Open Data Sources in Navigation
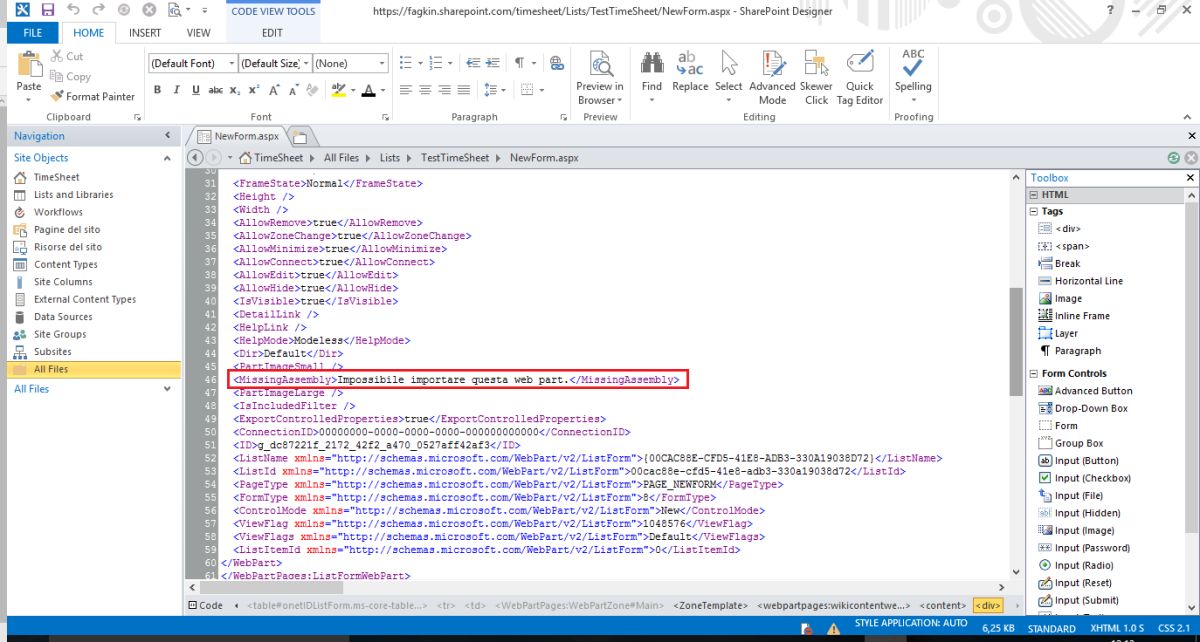This screenshot has width=1200, height=642. click(63, 317)
